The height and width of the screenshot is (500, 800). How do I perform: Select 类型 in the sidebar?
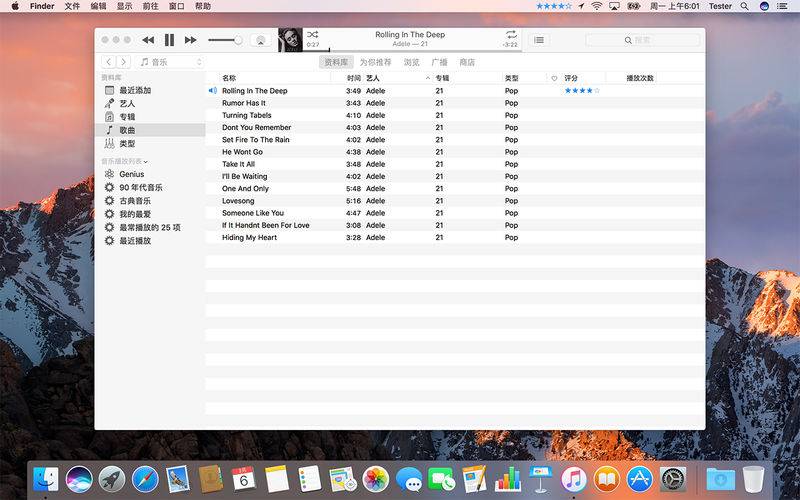pos(150,143)
